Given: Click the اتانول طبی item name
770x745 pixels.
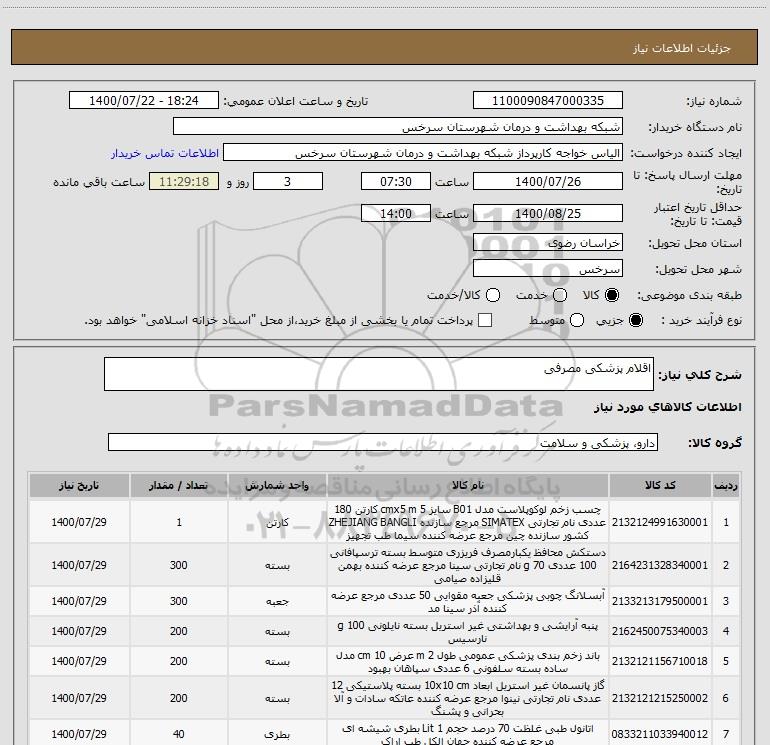Looking at the screenshot, I should (468, 734).
